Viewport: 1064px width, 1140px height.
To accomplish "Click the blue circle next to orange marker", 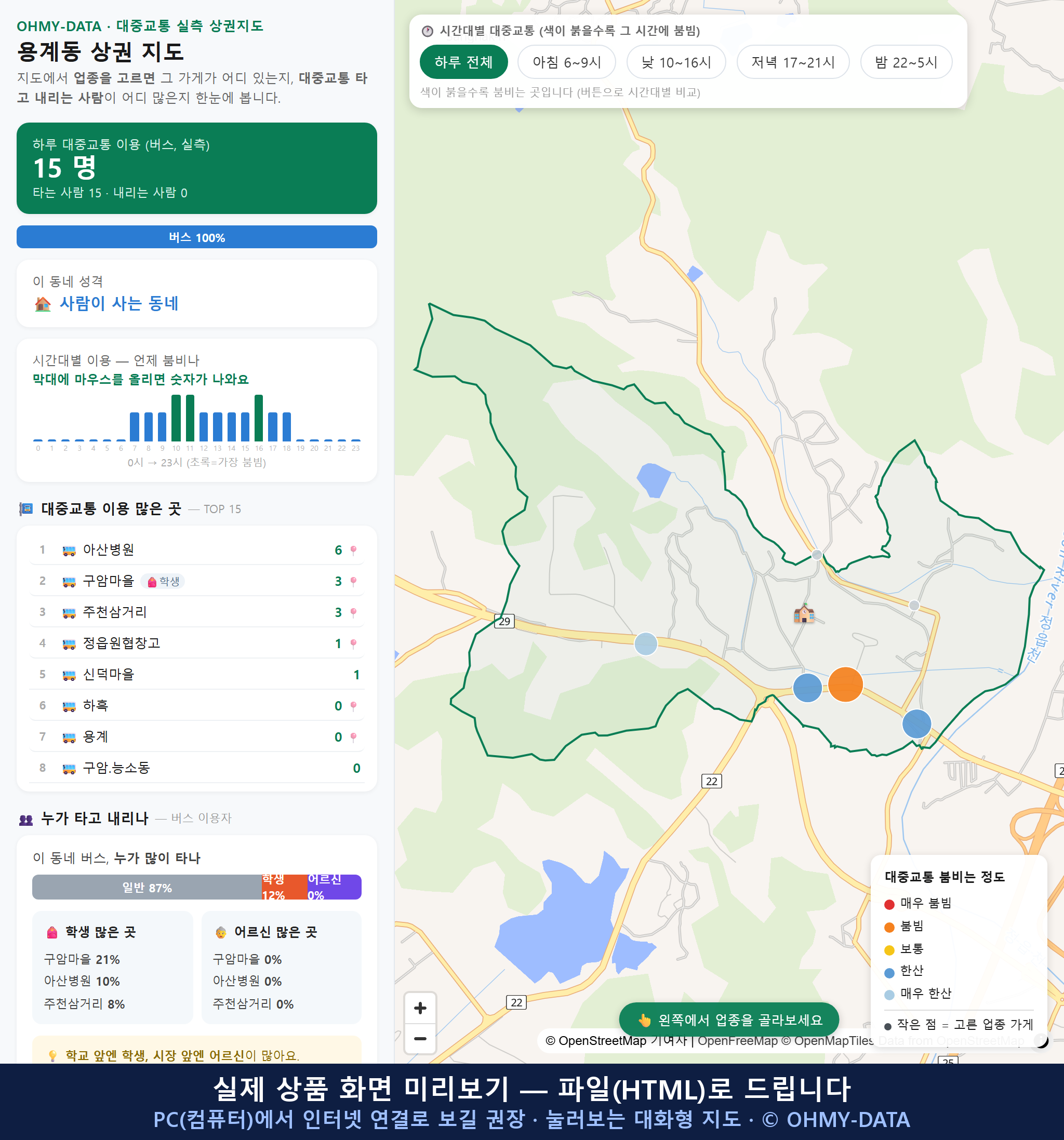I will 807,688.
